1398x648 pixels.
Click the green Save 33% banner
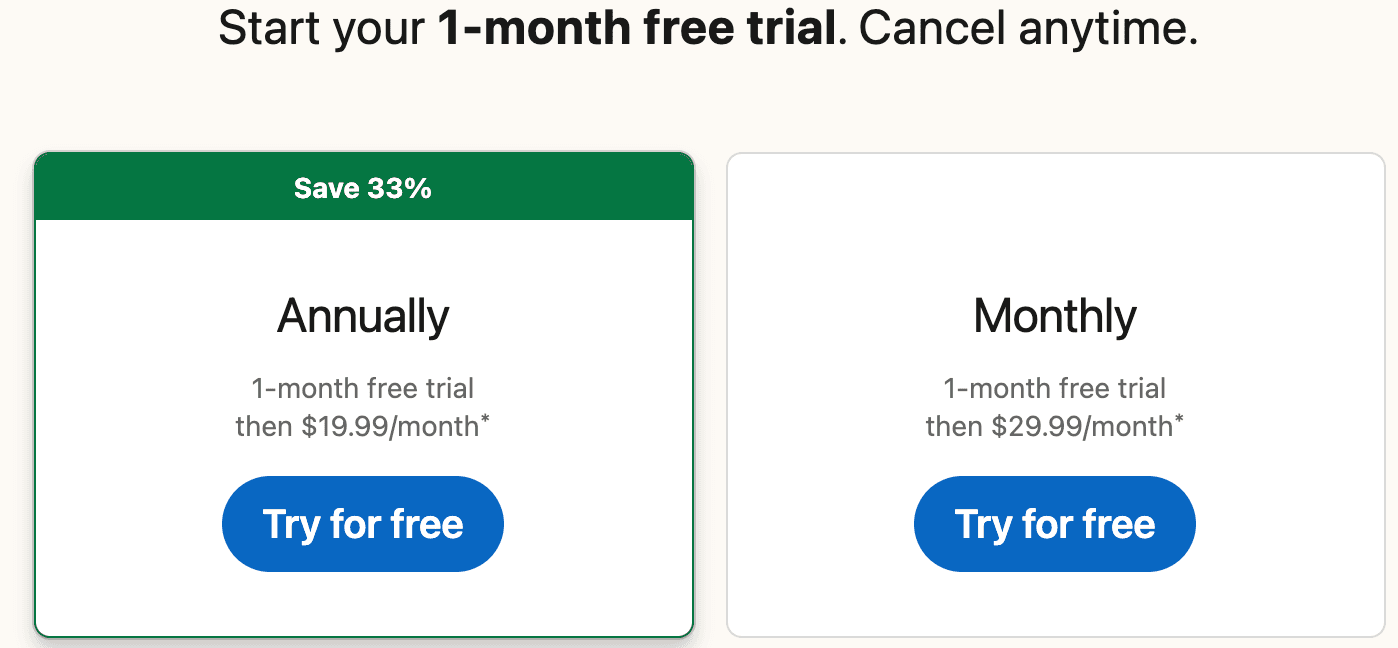[363, 188]
